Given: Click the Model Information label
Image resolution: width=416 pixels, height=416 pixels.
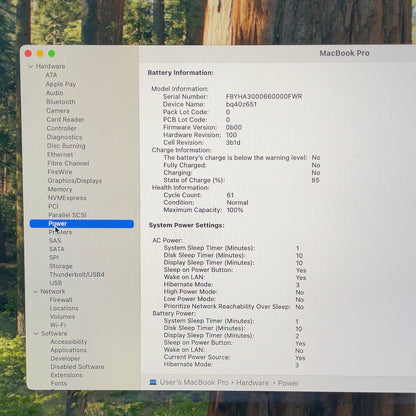Looking at the screenshot, I should pos(180,89).
